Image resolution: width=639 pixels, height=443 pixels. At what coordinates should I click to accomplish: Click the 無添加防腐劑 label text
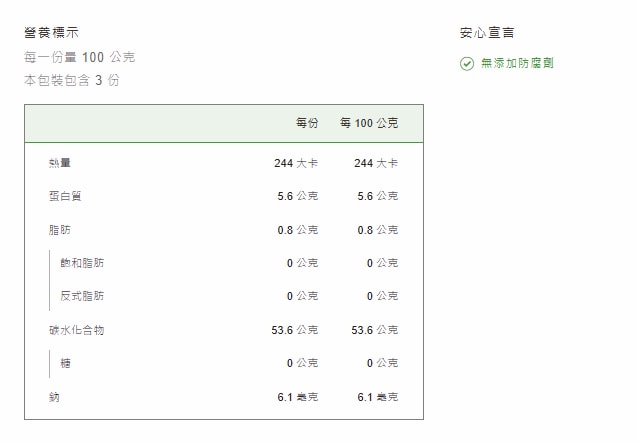(x=516, y=63)
